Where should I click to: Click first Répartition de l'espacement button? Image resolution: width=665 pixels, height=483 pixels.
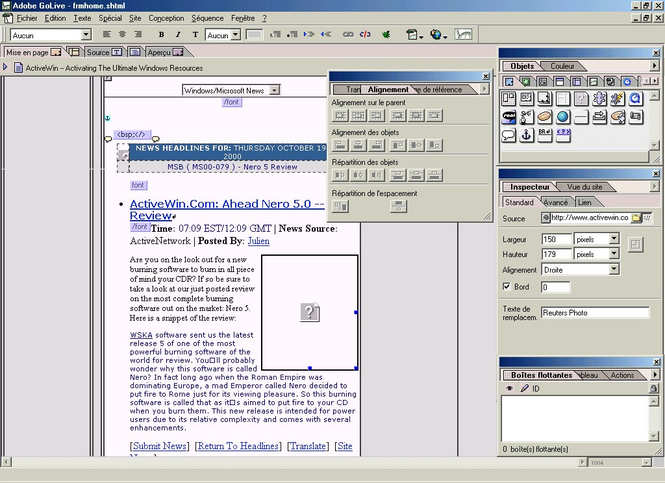click(x=340, y=206)
